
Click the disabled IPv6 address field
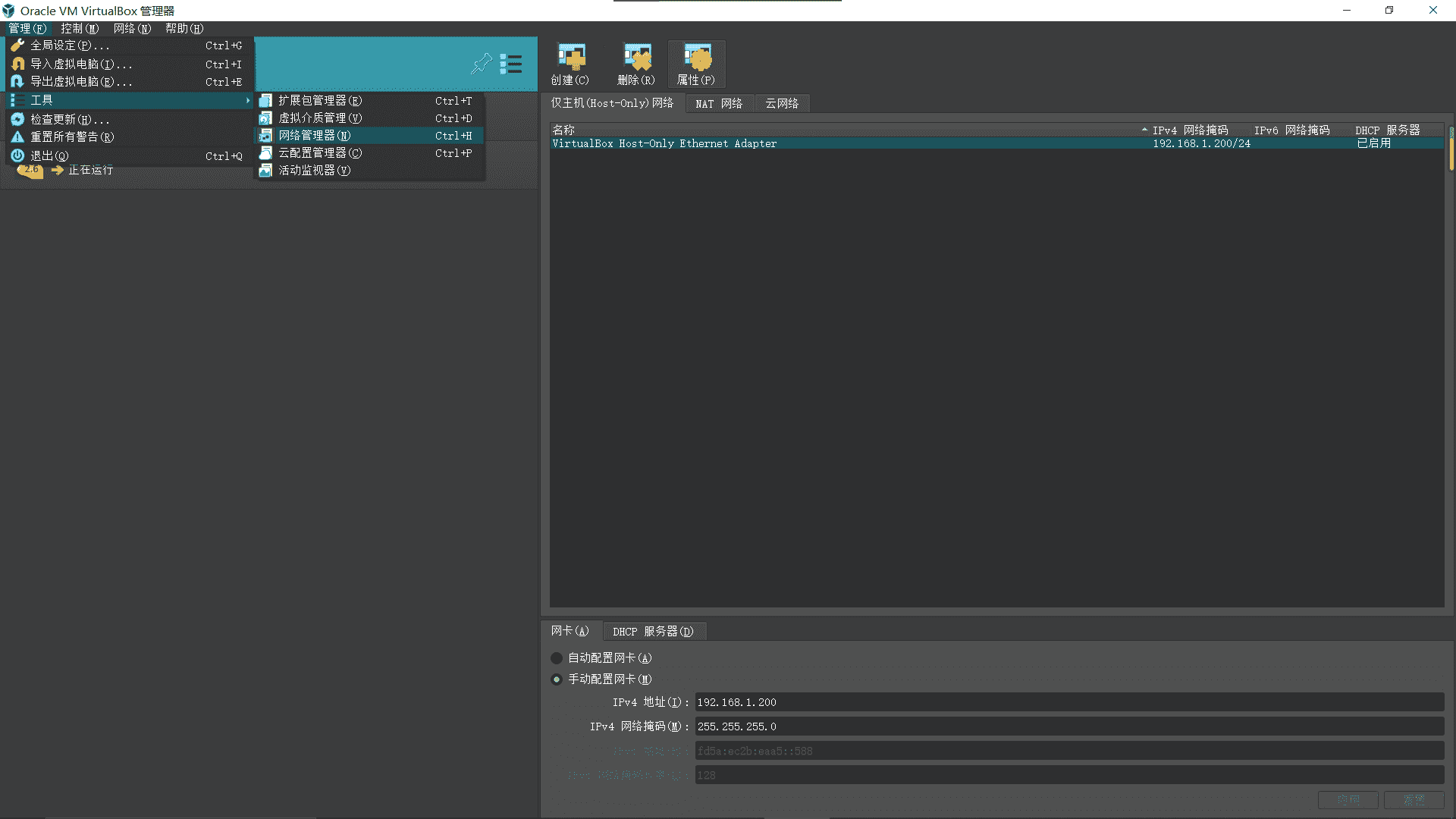click(1069, 751)
